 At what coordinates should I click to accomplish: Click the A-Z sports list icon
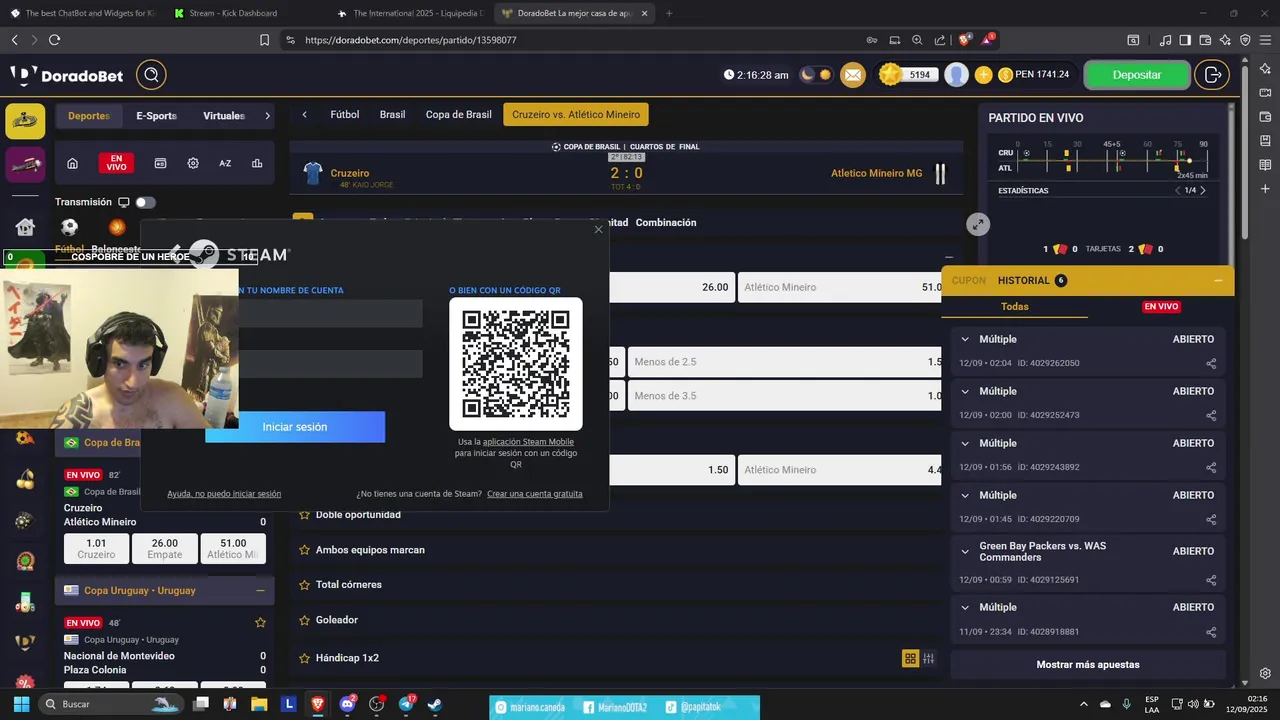[225, 163]
